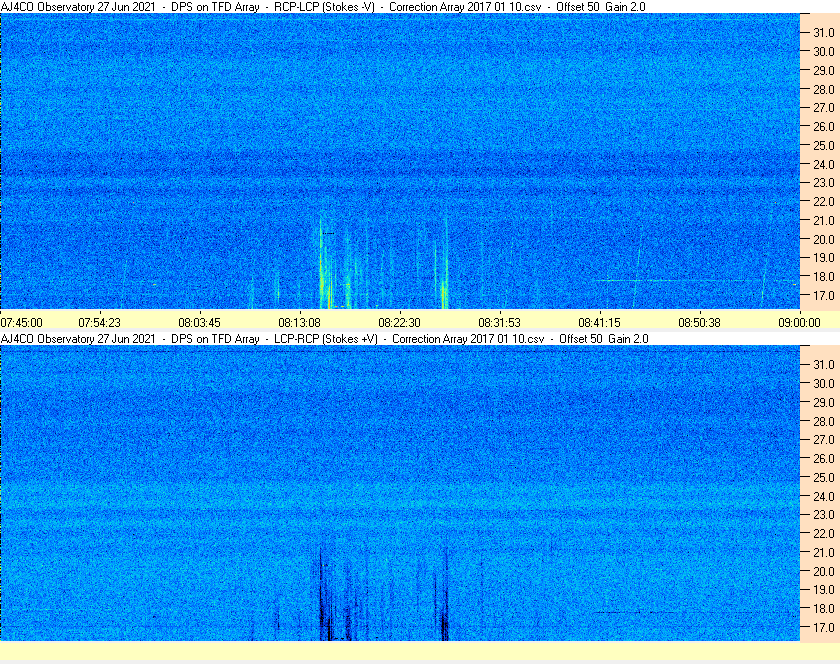Click 17.0 frequency label in LCP-RCP plot
Screen dimensions: 840x664
coord(824,627)
